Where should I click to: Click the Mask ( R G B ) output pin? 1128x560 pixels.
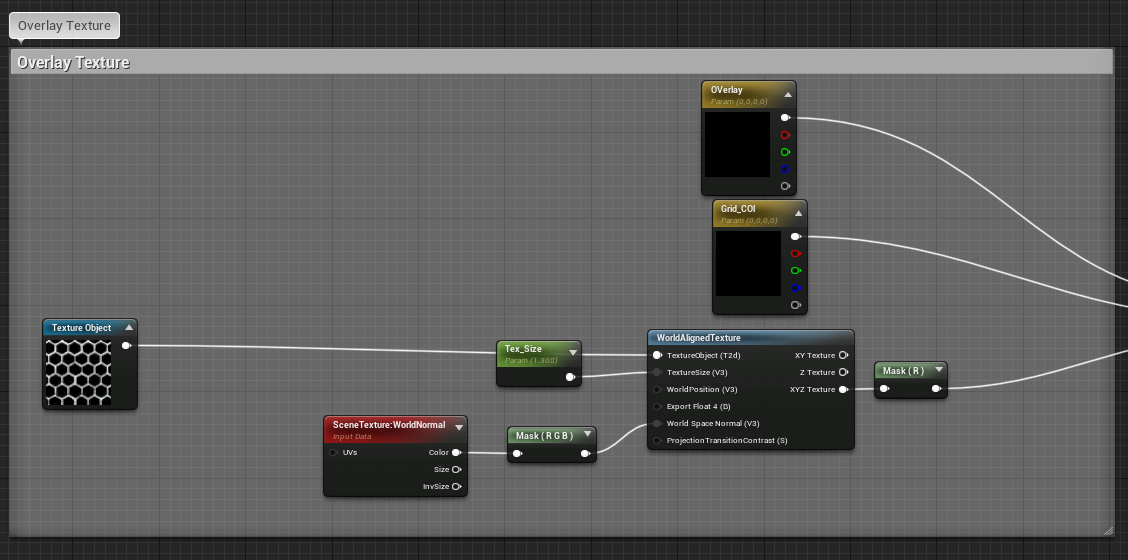tap(586, 453)
